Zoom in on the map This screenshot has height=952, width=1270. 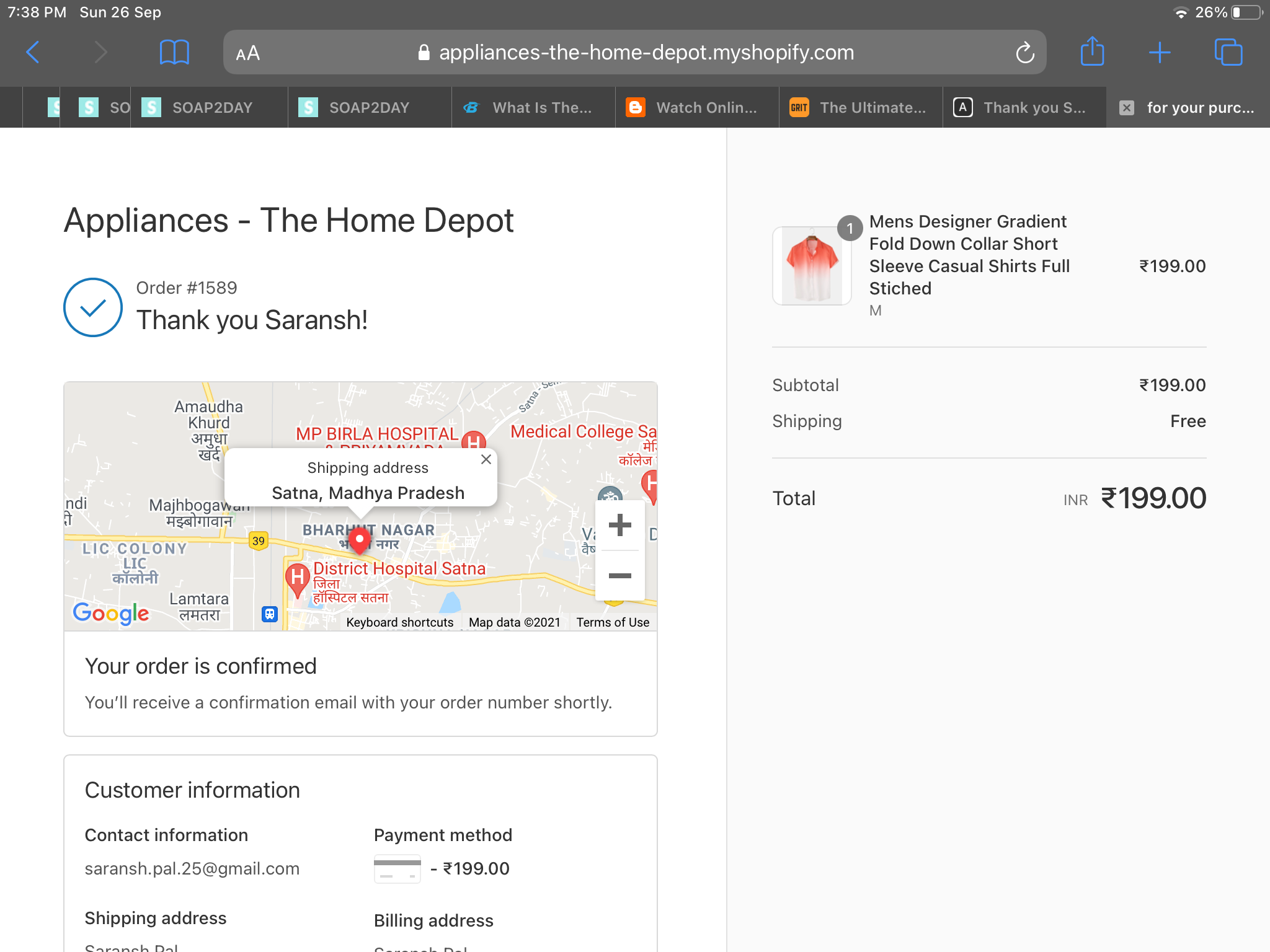coord(619,526)
